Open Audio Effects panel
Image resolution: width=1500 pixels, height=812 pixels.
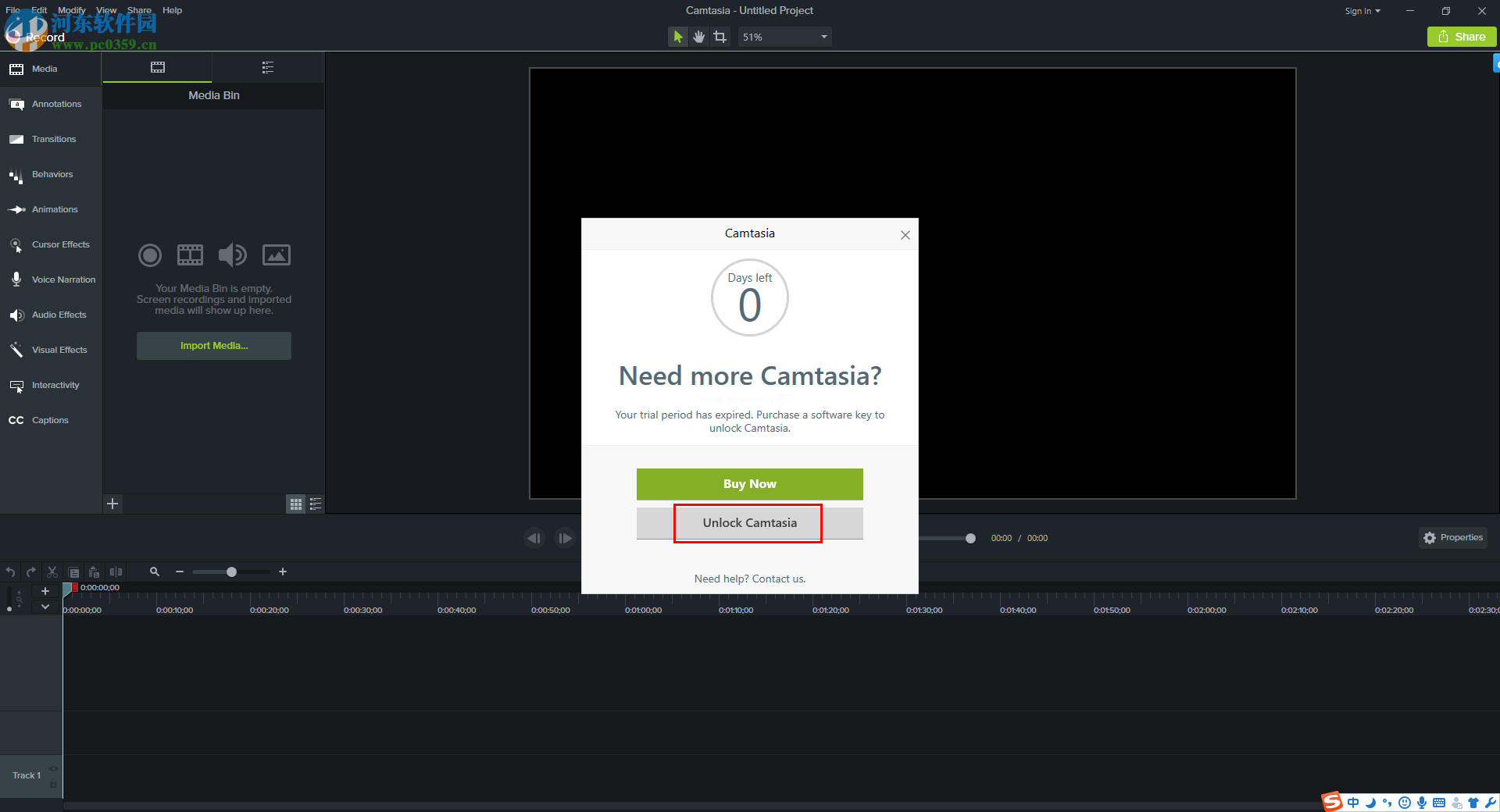pyautogui.click(x=51, y=315)
